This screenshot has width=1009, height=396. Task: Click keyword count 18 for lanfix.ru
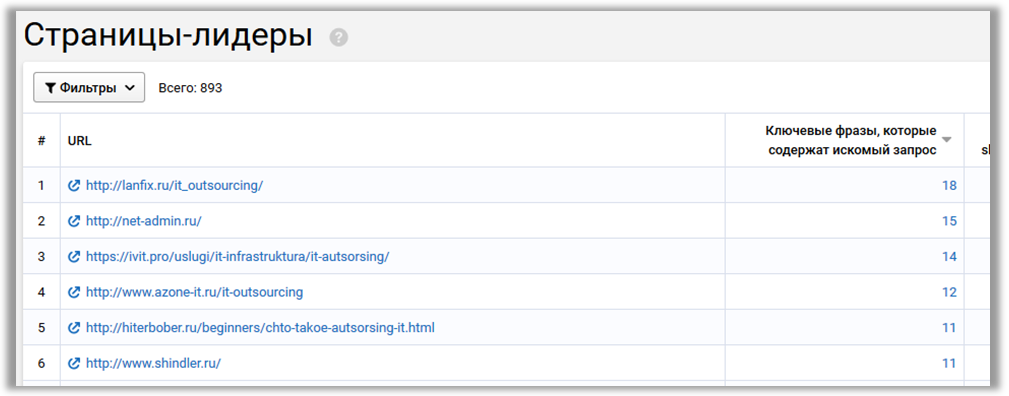[x=949, y=185]
